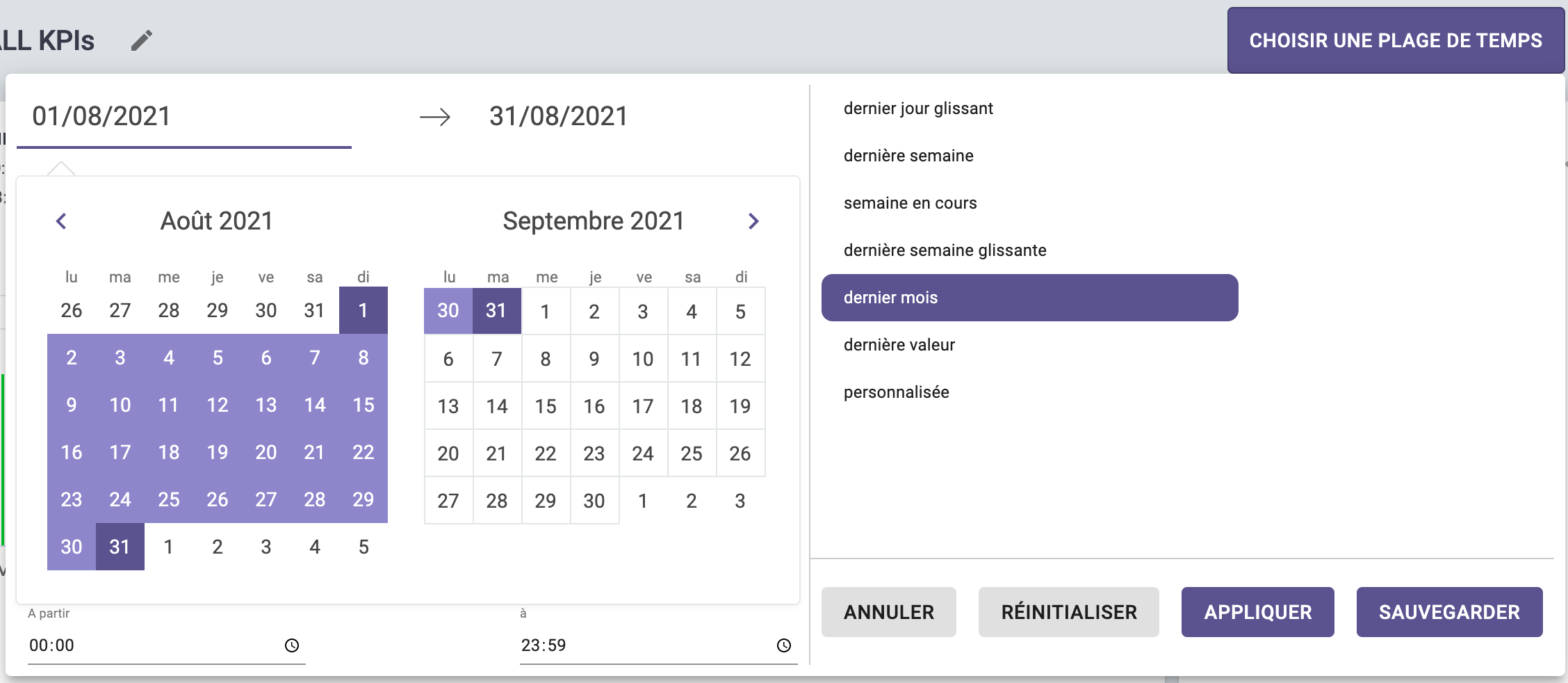Choose the 'semaine en cours' option
The width and height of the screenshot is (1568, 683).
click(x=910, y=203)
